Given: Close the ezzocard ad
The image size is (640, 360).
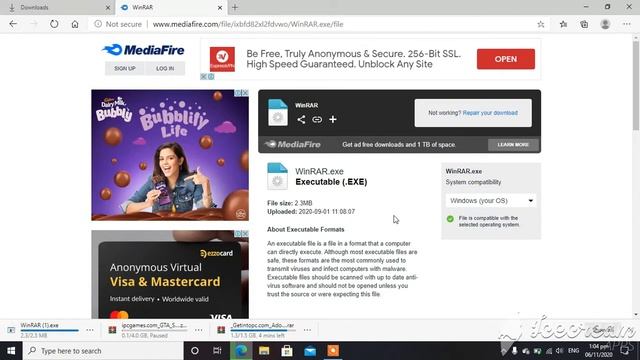Looking at the screenshot, I should pyautogui.click(x=245, y=233).
